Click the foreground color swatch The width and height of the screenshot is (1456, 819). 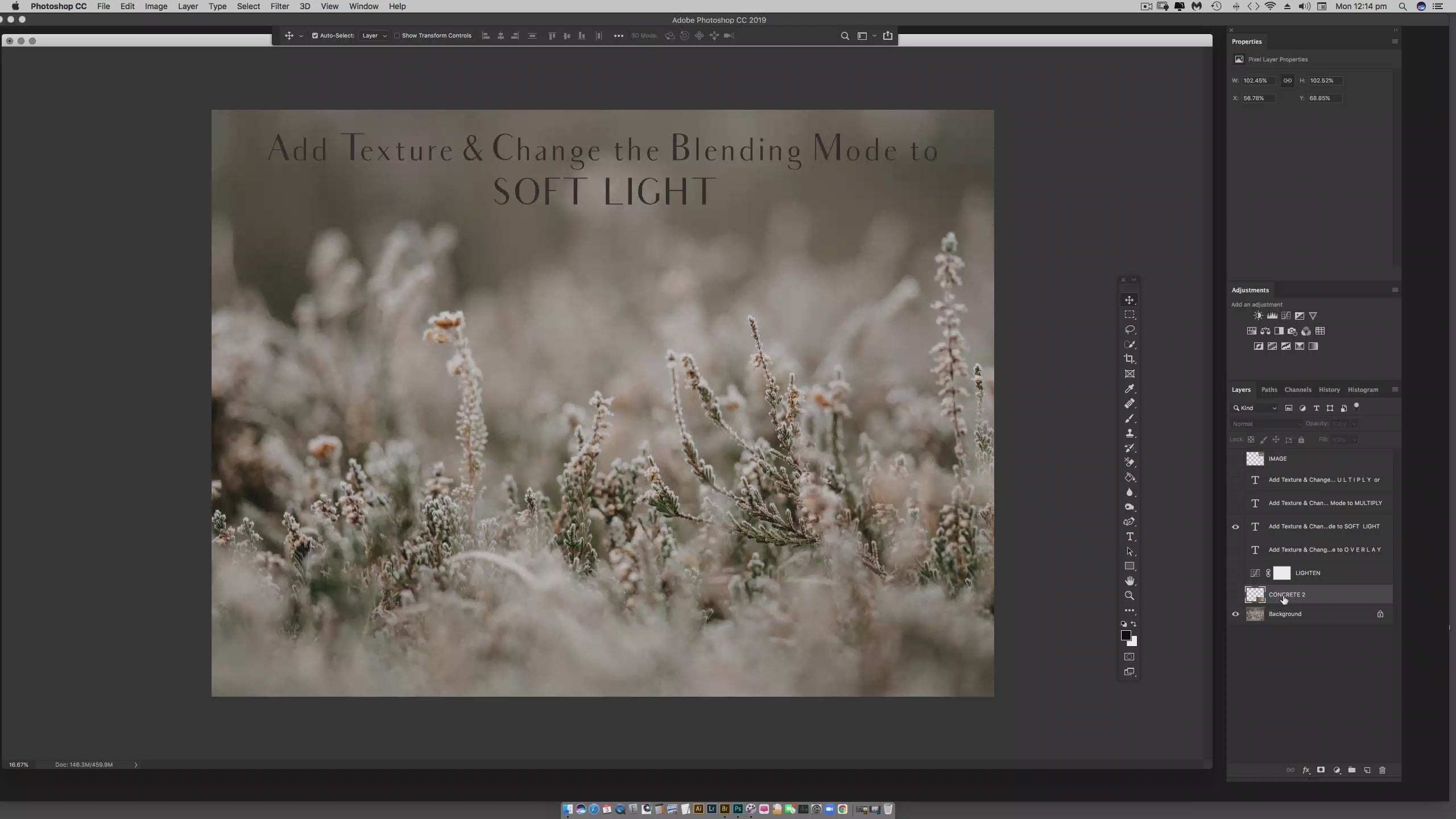(1126, 635)
